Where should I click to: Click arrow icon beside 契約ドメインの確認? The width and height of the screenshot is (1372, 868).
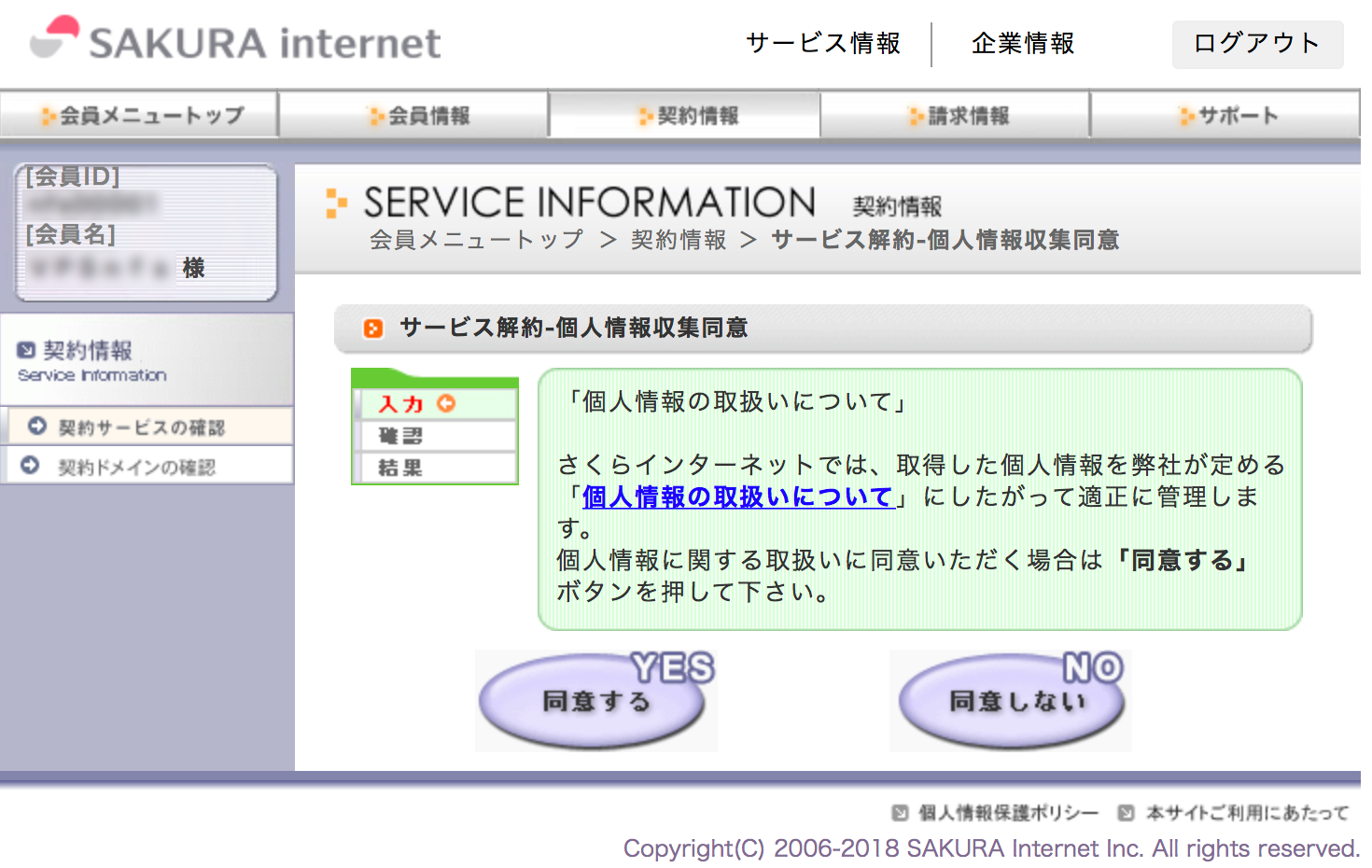(30, 465)
